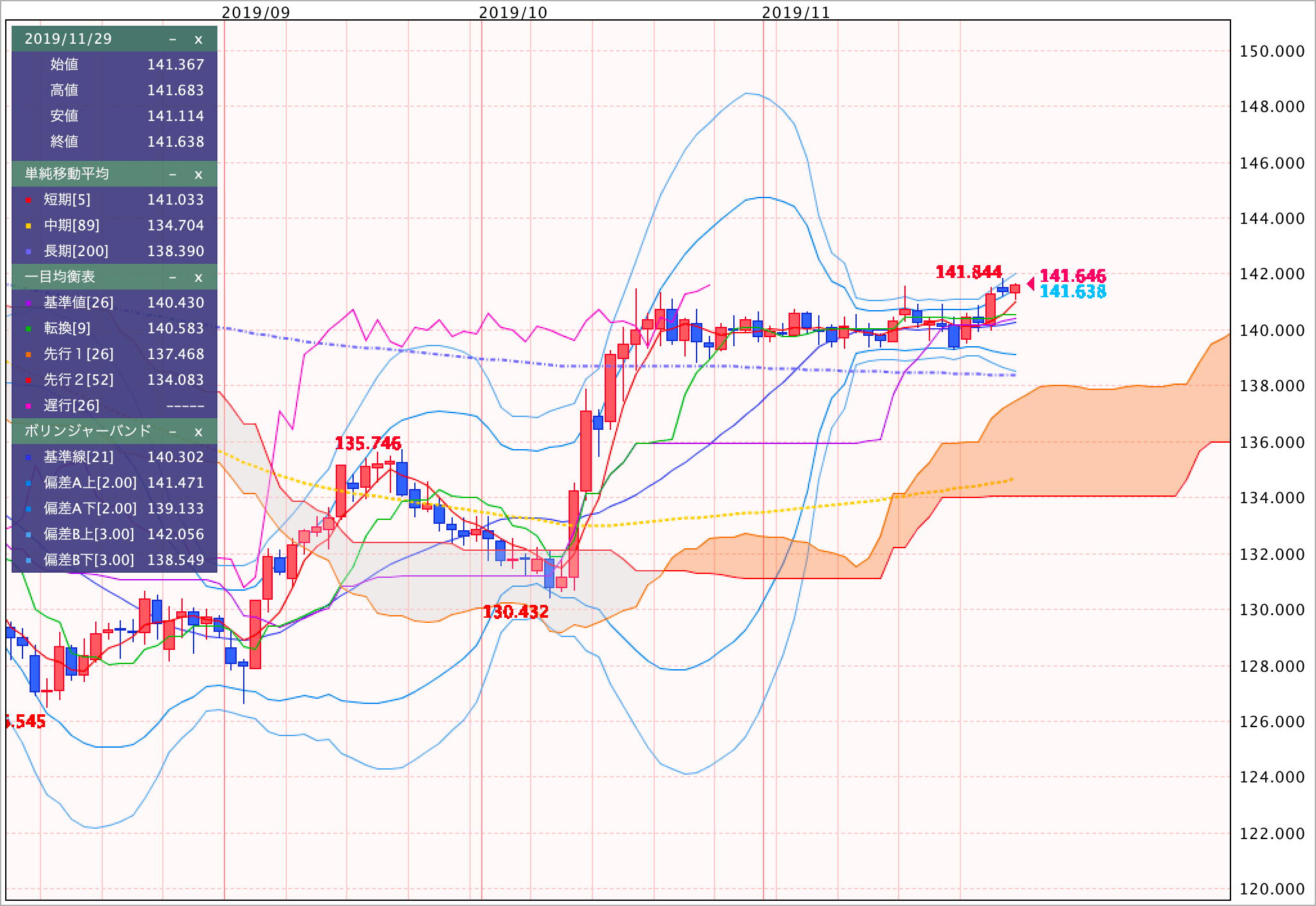1316x906 pixels.
Task: Click the 偏差A下[2.00] color marker
Action: [x=28, y=510]
